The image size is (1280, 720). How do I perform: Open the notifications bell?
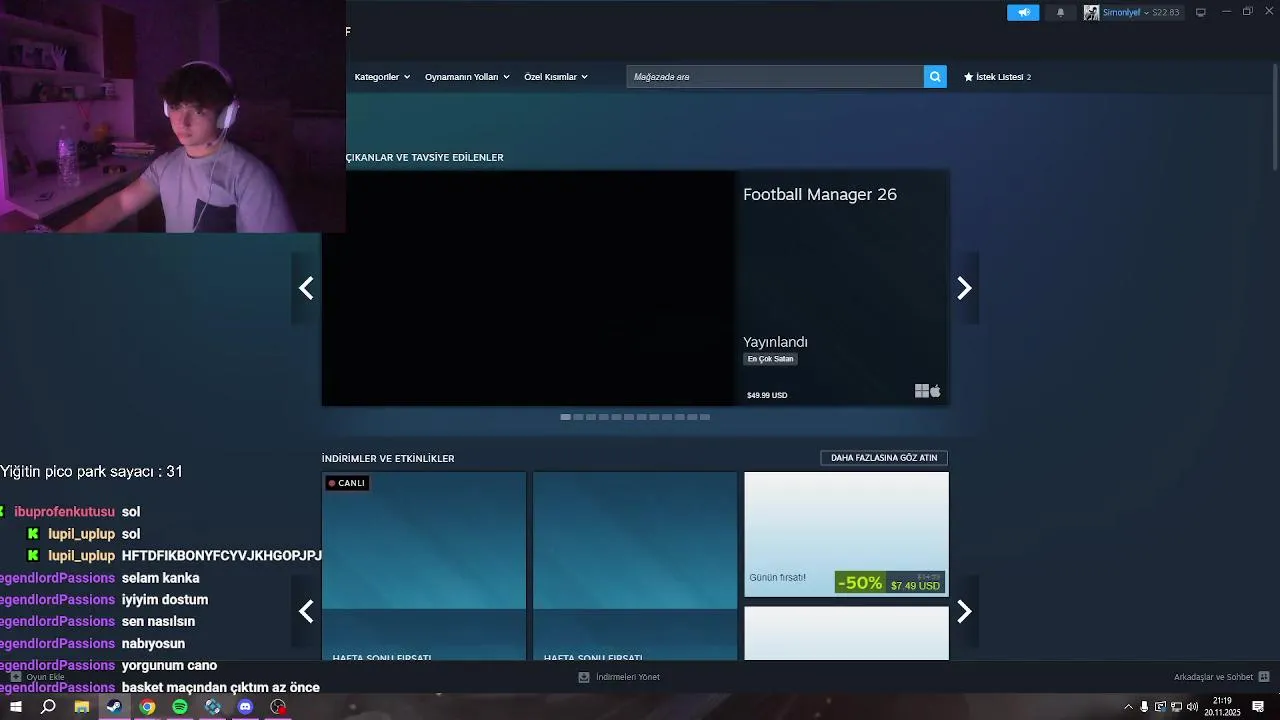1061,12
